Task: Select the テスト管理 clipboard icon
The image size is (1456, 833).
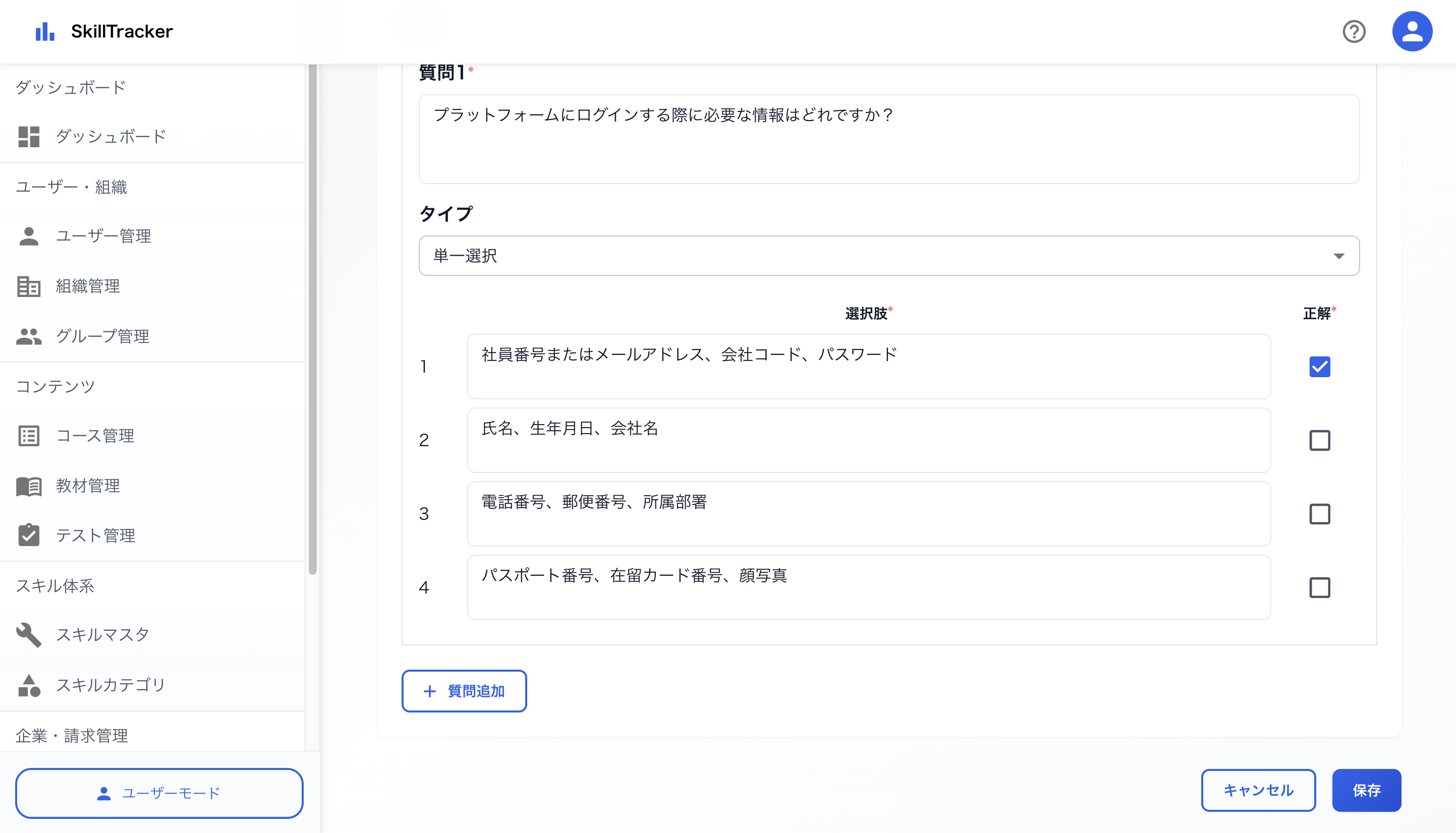Action: click(29, 535)
